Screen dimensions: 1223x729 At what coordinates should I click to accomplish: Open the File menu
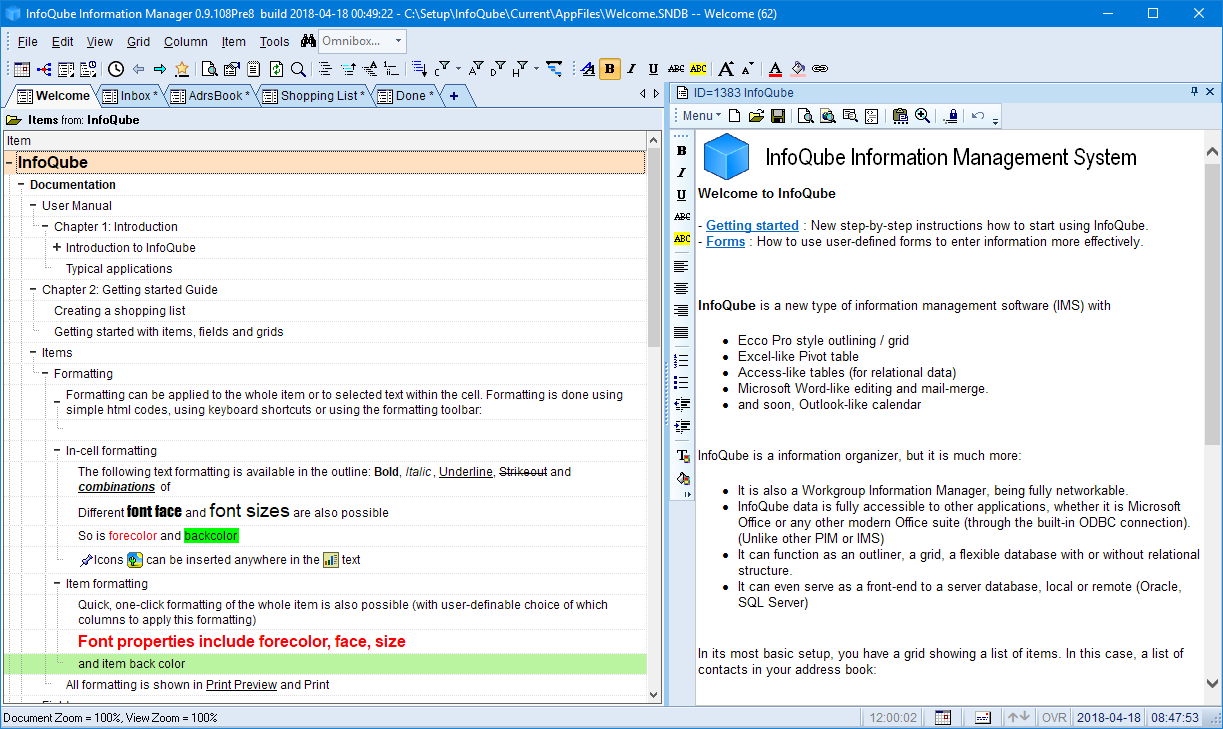tap(28, 41)
